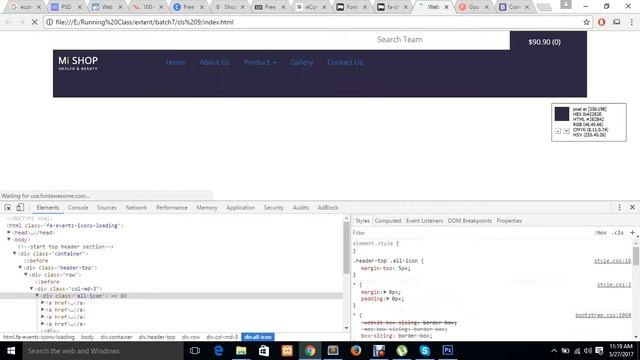This screenshot has width=640, height=360.
Task: Open the Product dropdown in navigation
Action: (x=260, y=62)
